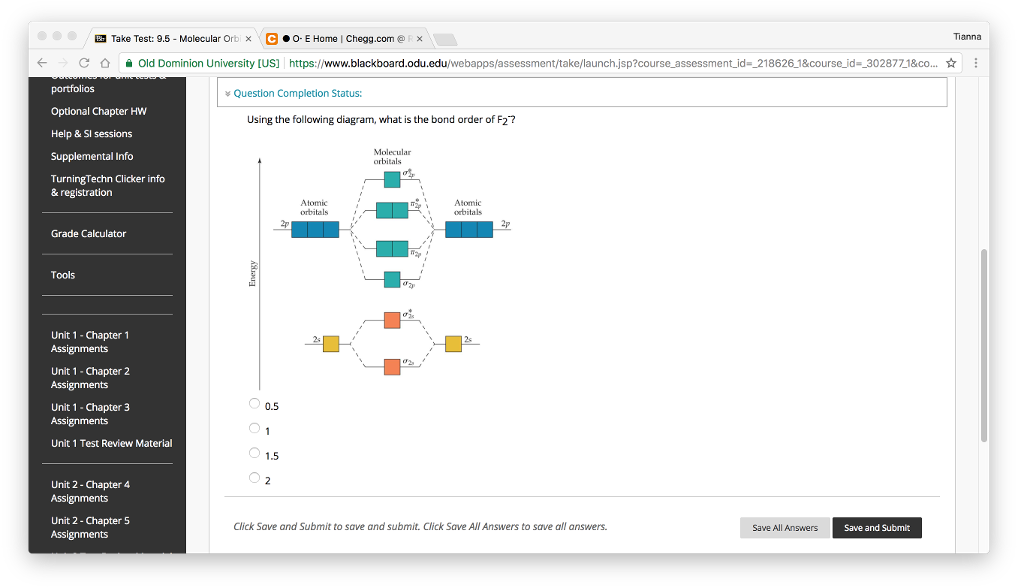Open the browser home page icon
The width and height of the screenshot is (1017, 587).
[105, 63]
